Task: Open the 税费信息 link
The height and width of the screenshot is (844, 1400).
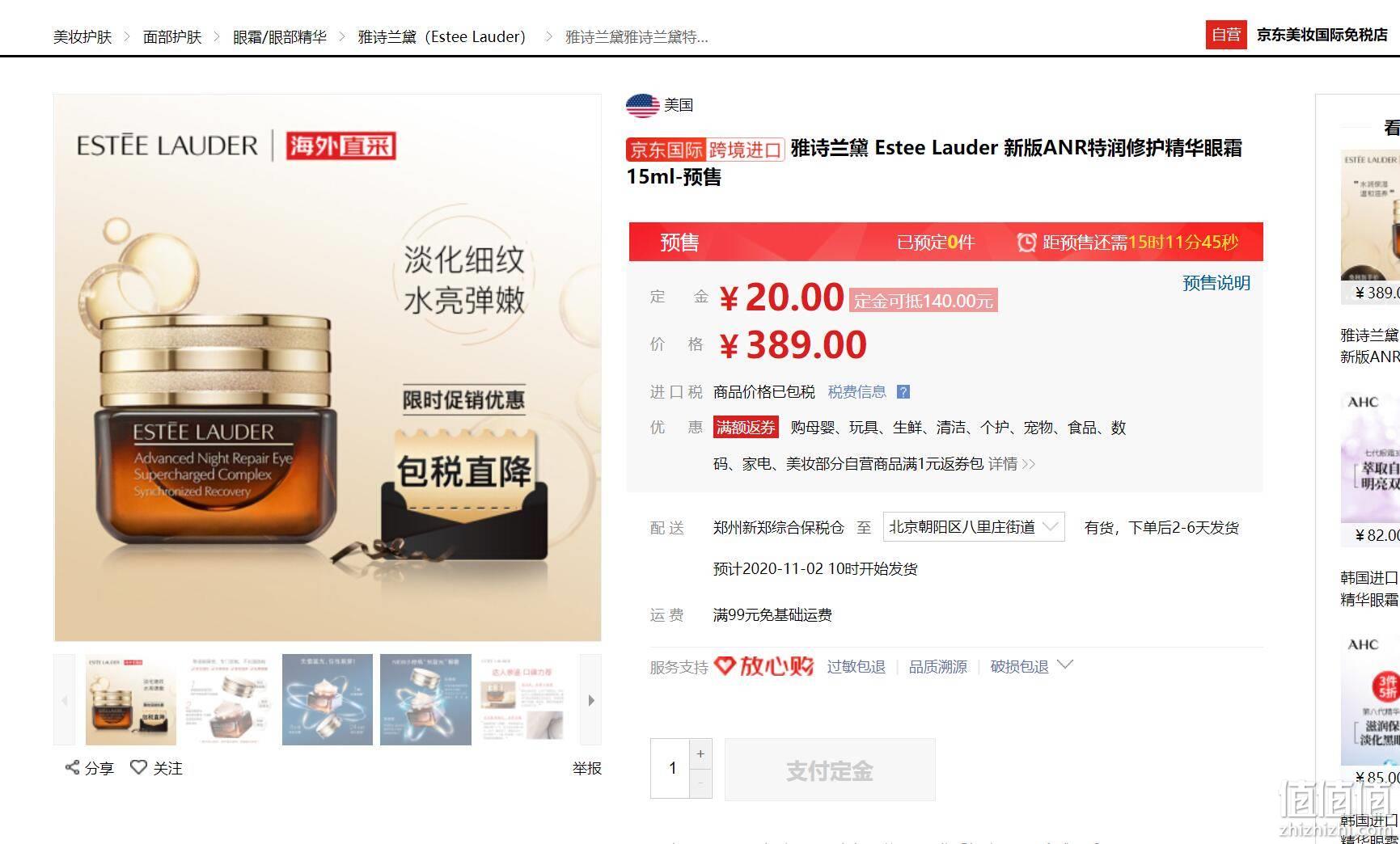Action: pyautogui.click(x=856, y=392)
